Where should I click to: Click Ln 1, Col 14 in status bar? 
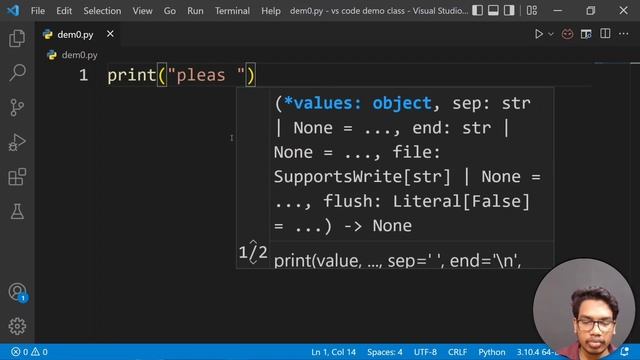tap(333, 352)
